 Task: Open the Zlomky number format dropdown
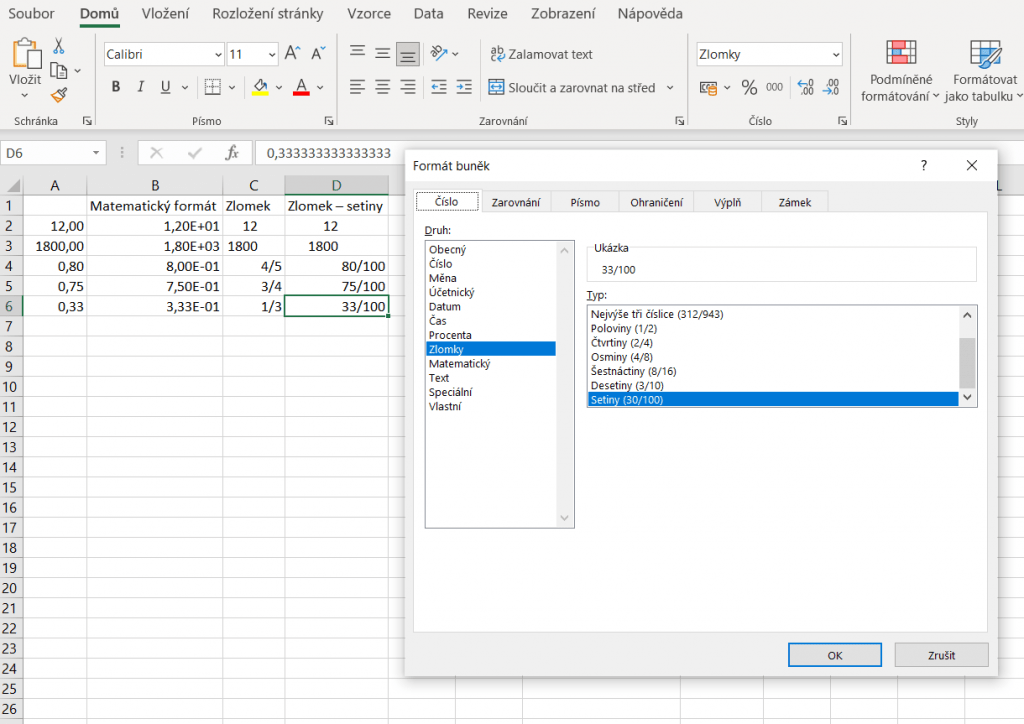click(x=835, y=54)
